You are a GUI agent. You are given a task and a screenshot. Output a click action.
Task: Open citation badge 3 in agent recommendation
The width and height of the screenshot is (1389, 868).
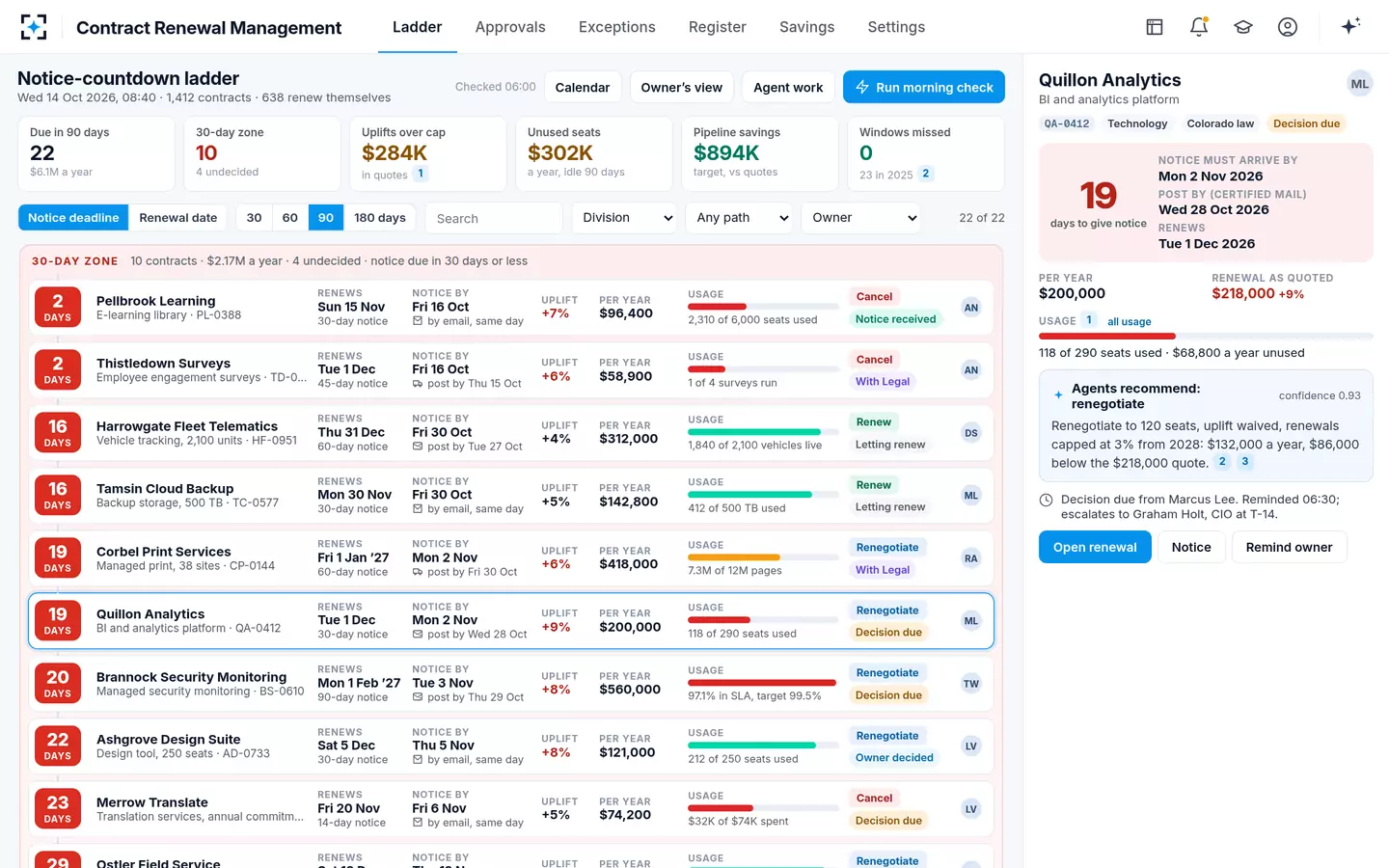coord(1245,462)
